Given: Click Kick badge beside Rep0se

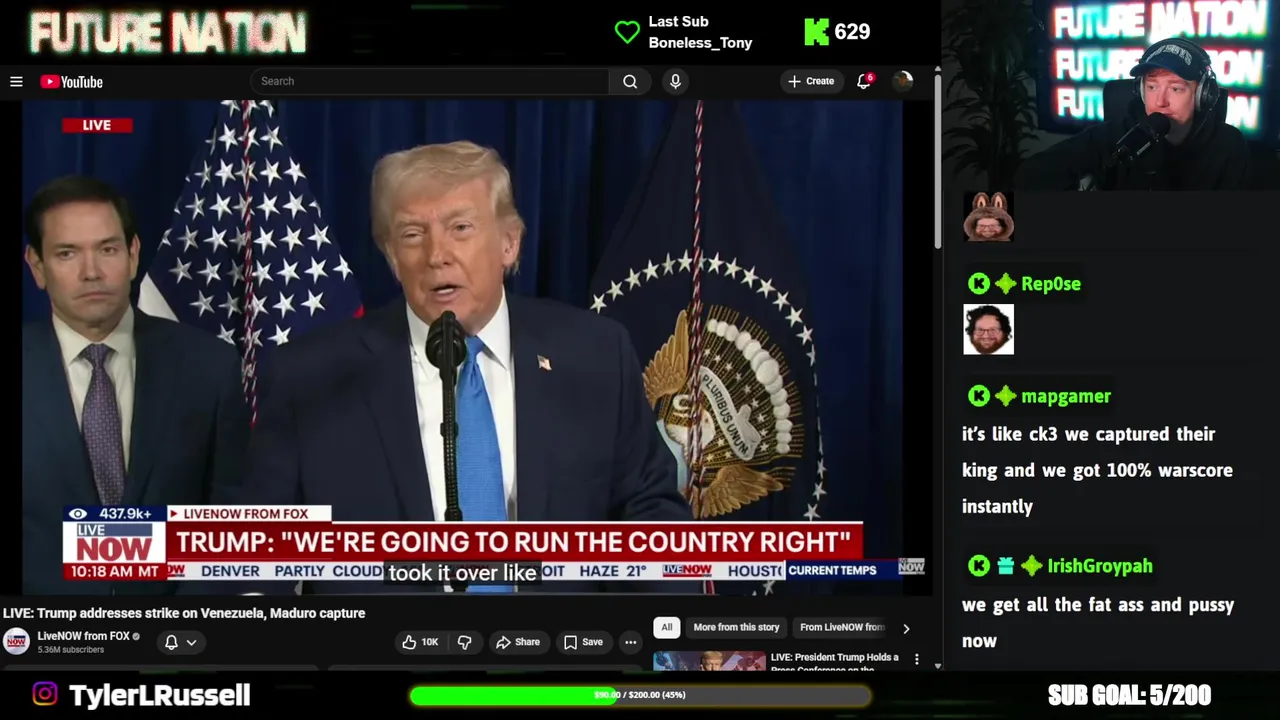Looking at the screenshot, I should pyautogui.click(x=978, y=284).
